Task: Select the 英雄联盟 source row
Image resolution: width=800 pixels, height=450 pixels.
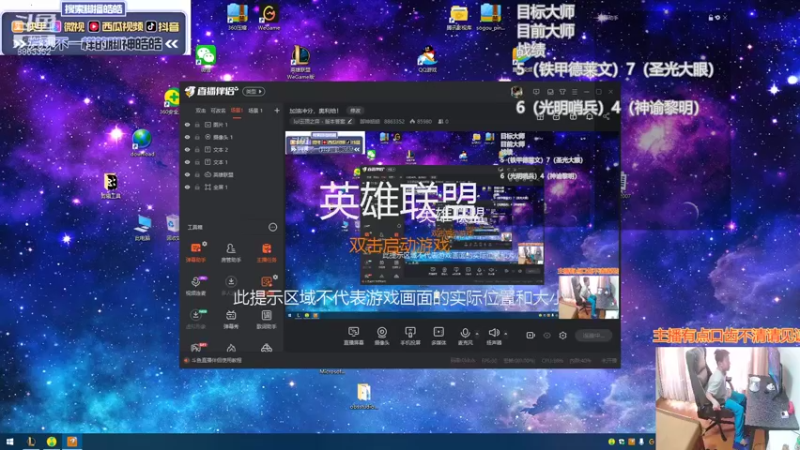Action: (x=232, y=174)
